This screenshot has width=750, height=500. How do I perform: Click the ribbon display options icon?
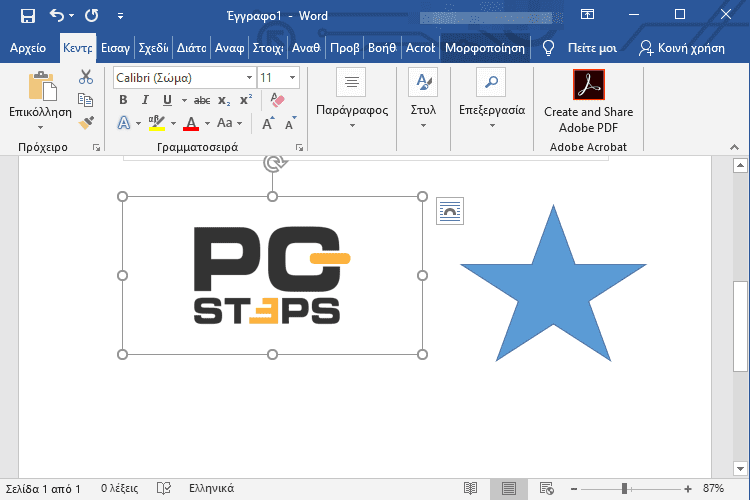(x=587, y=14)
